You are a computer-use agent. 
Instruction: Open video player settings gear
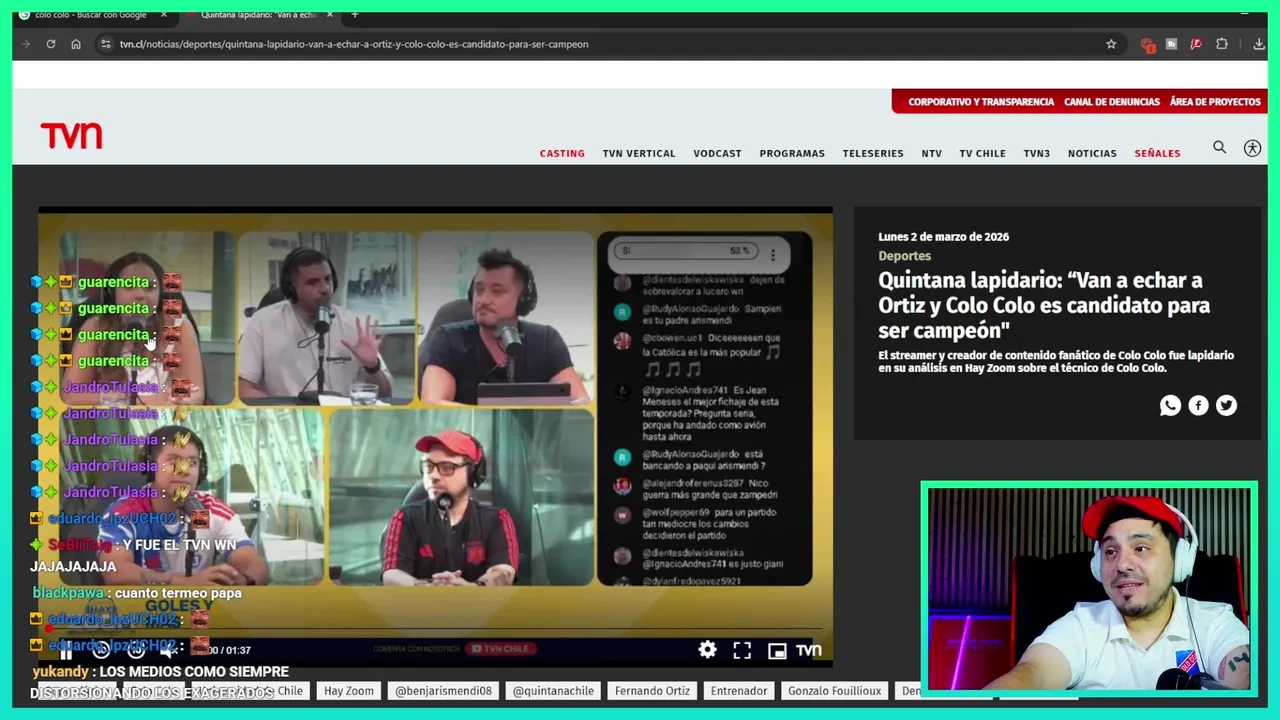(x=707, y=650)
